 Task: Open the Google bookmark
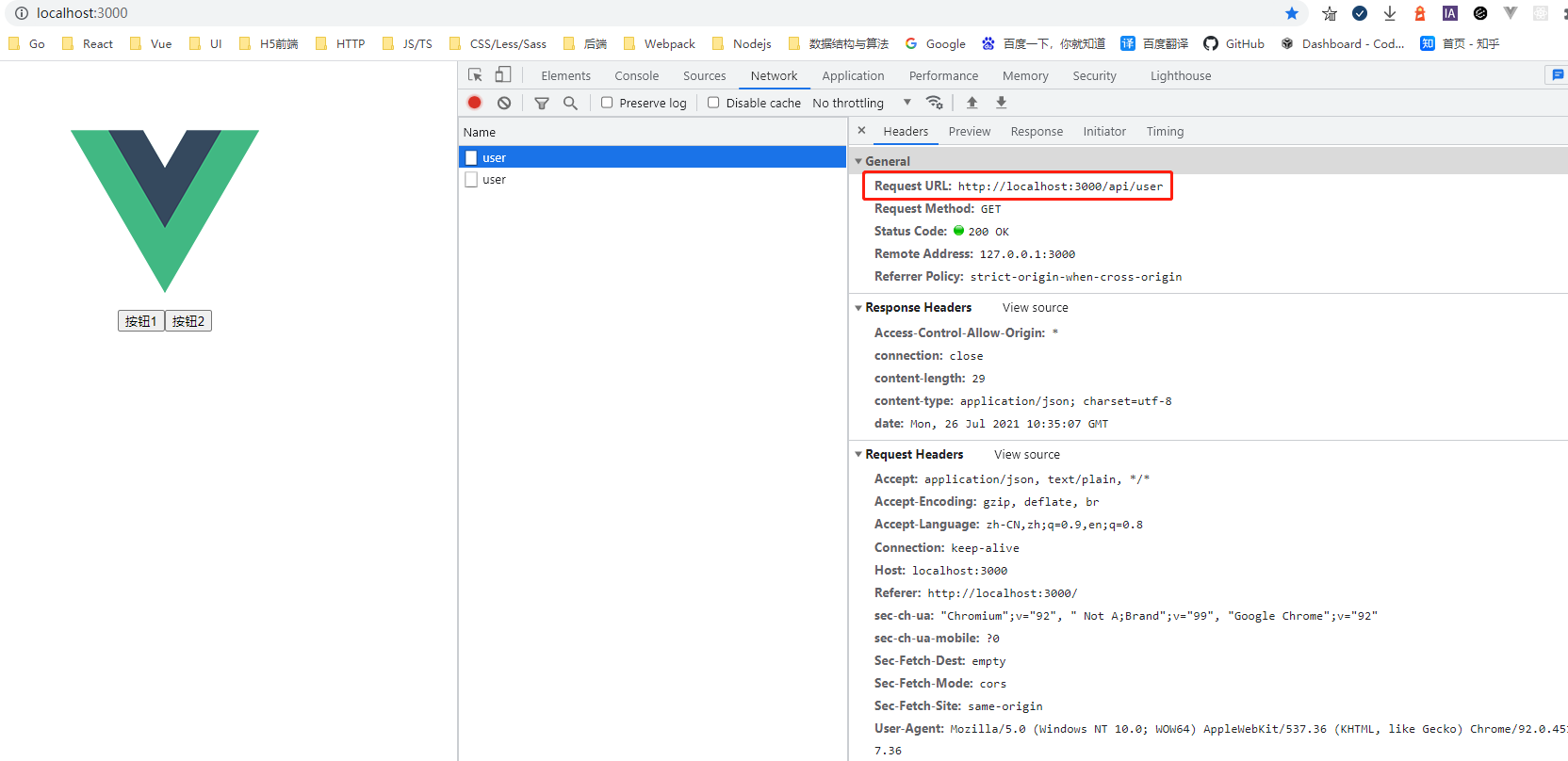(935, 43)
